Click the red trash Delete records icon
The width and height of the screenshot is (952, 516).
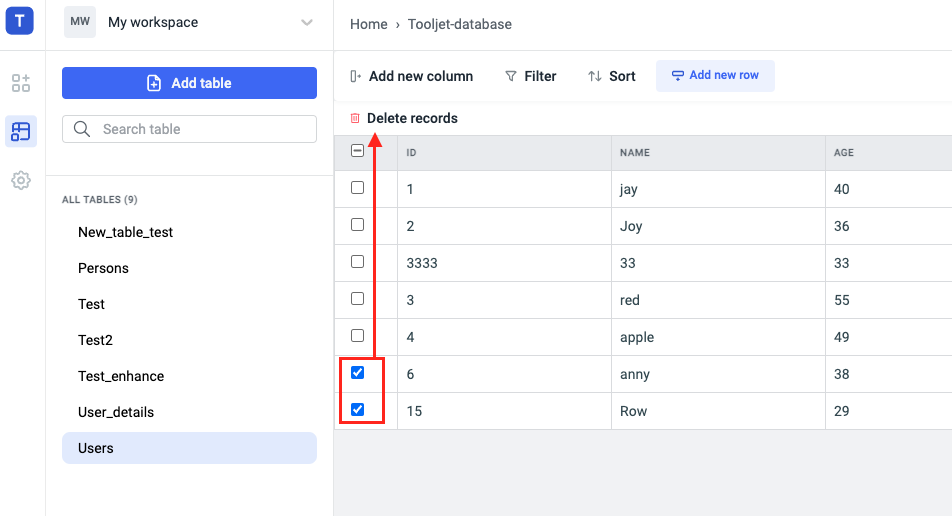coord(355,118)
